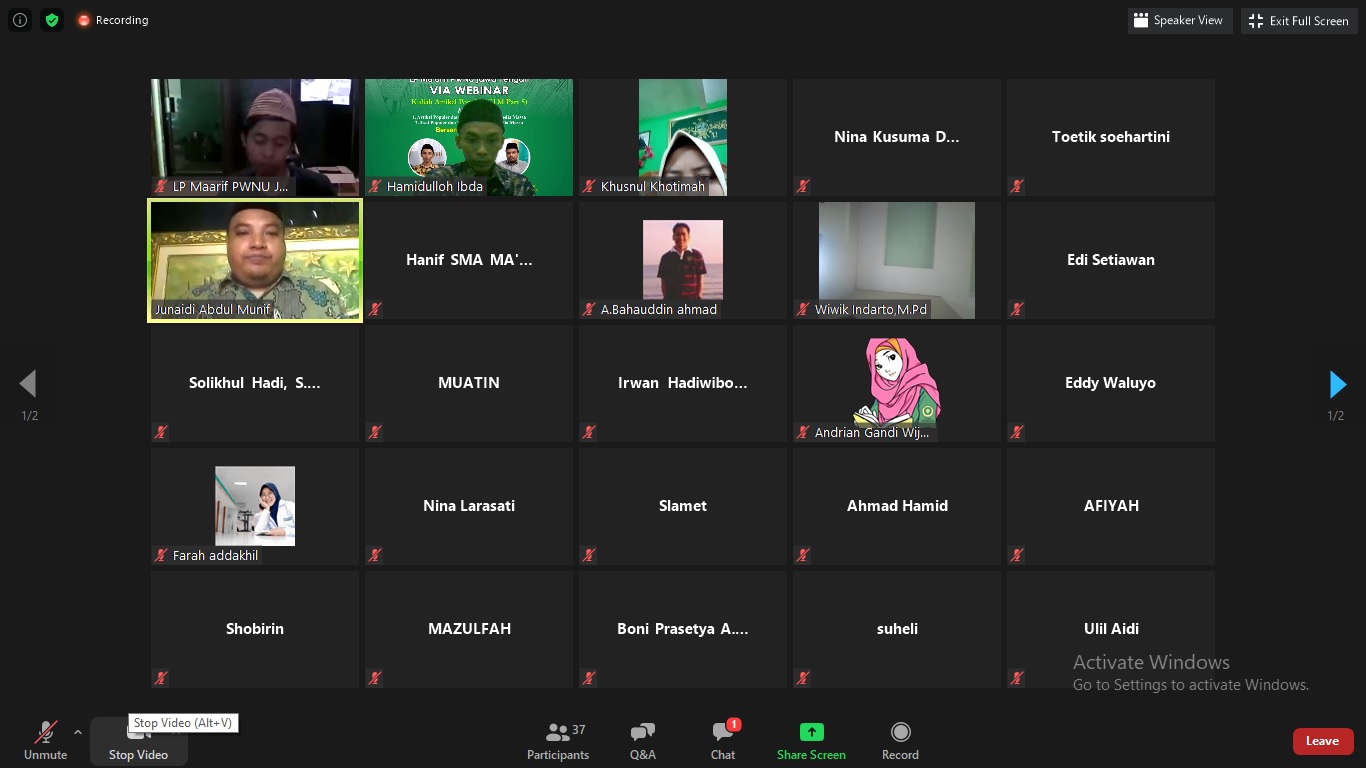The image size is (1366, 768).
Task: Open the Participants panel
Action: pos(558,741)
